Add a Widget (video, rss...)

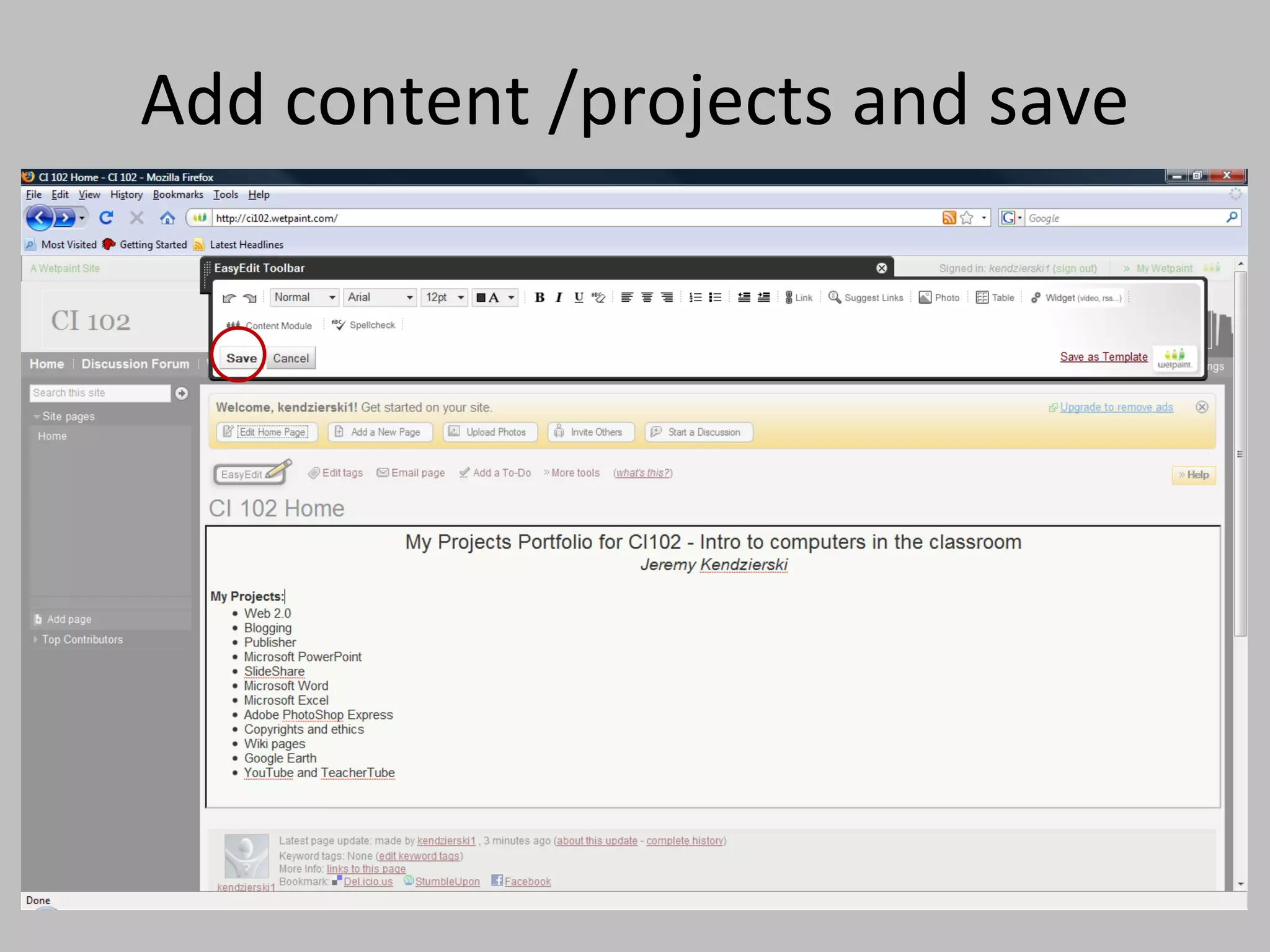1076,297
